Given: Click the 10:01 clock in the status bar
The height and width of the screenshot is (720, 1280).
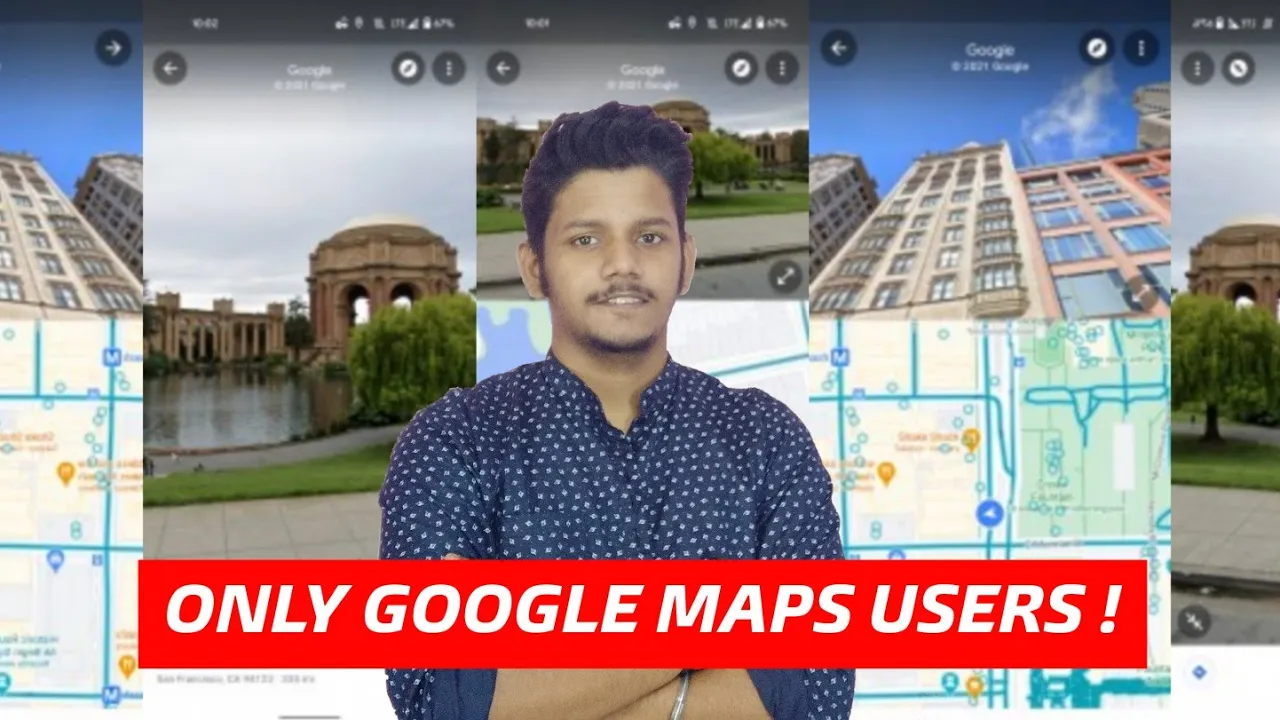Looking at the screenshot, I should point(538,22).
